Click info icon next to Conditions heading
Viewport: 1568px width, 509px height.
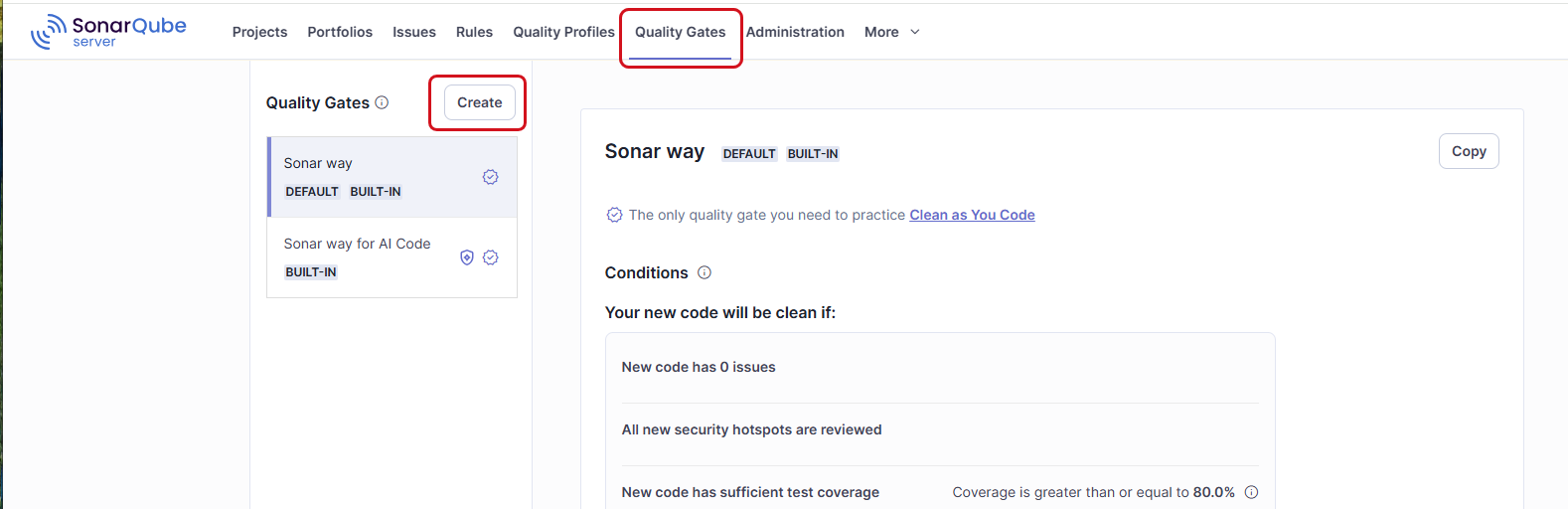(705, 272)
